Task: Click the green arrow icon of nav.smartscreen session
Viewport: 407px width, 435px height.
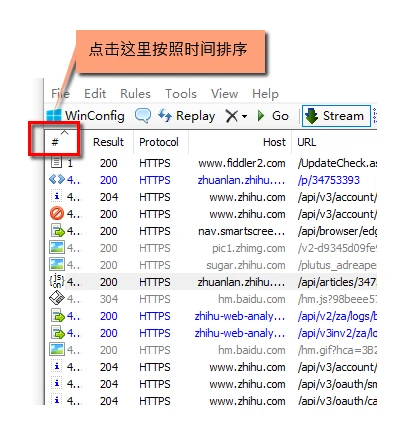Action: (x=57, y=231)
